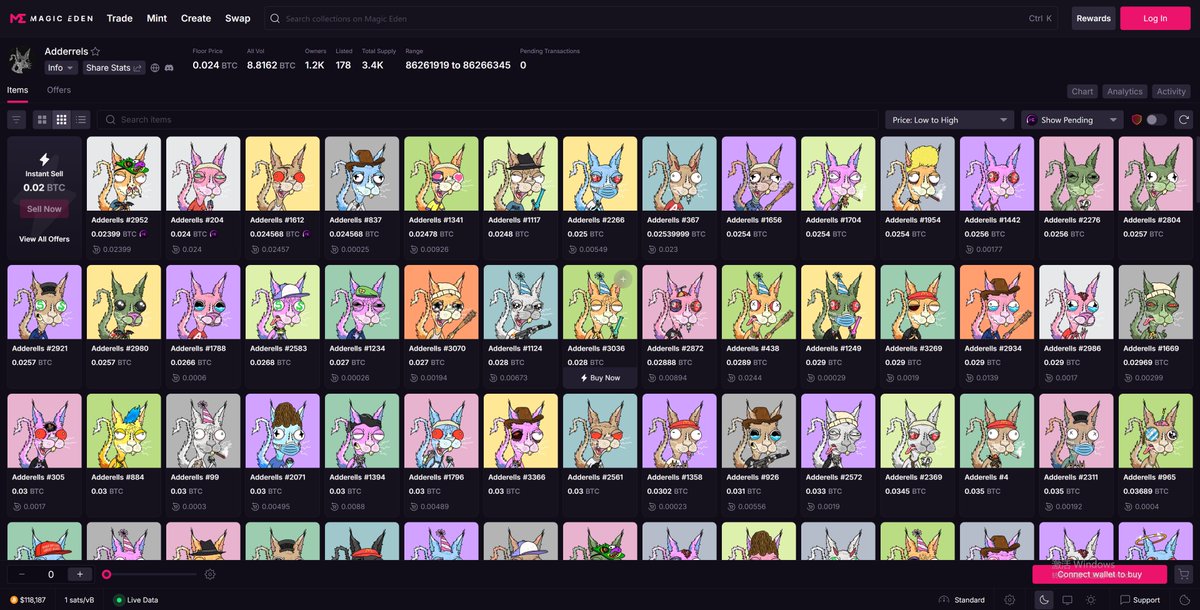Decrease sweep count with minus button
This screenshot has height=610, width=1200.
[x=22, y=574]
